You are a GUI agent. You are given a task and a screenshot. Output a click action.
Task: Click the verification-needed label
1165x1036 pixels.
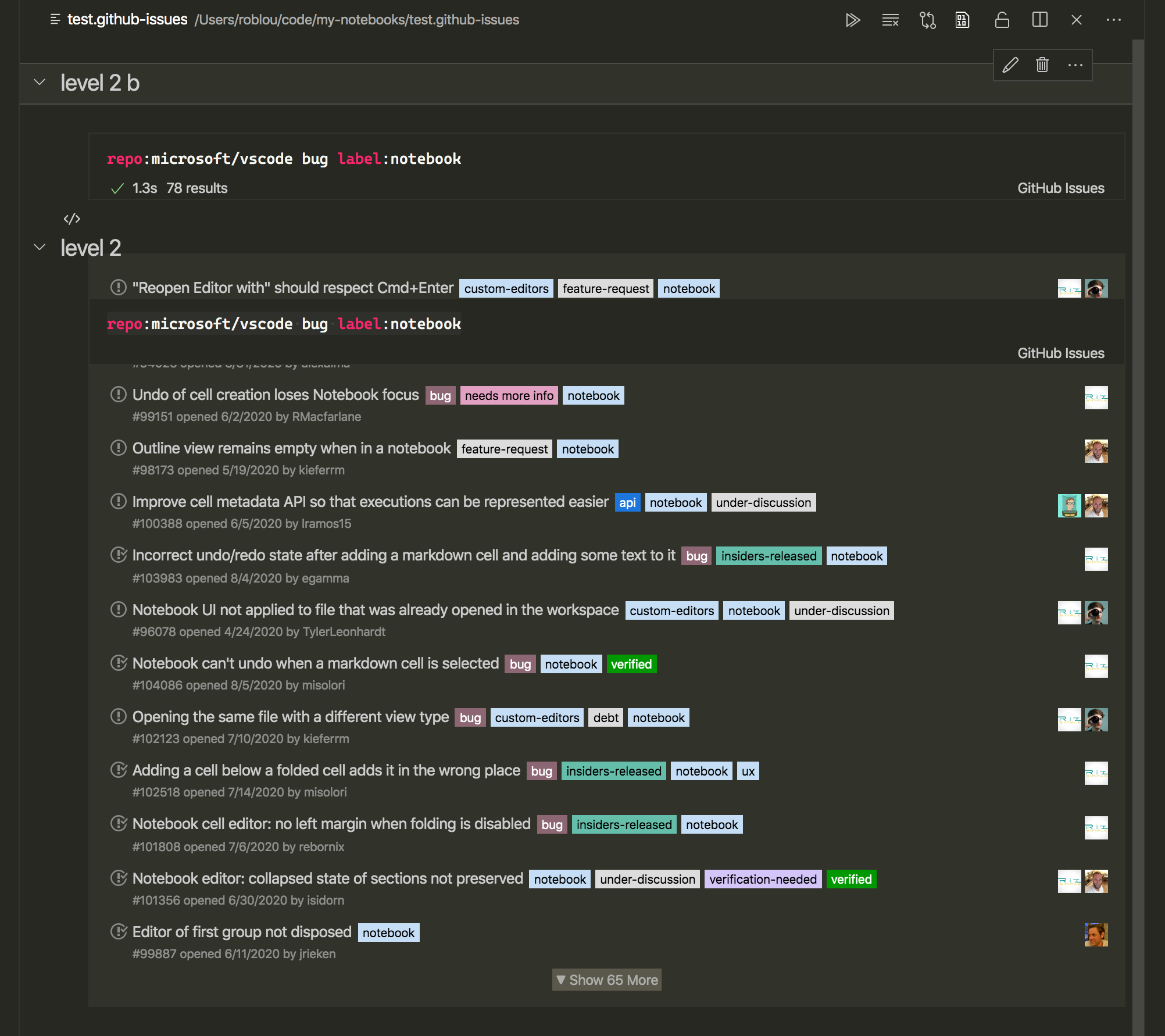click(763, 880)
